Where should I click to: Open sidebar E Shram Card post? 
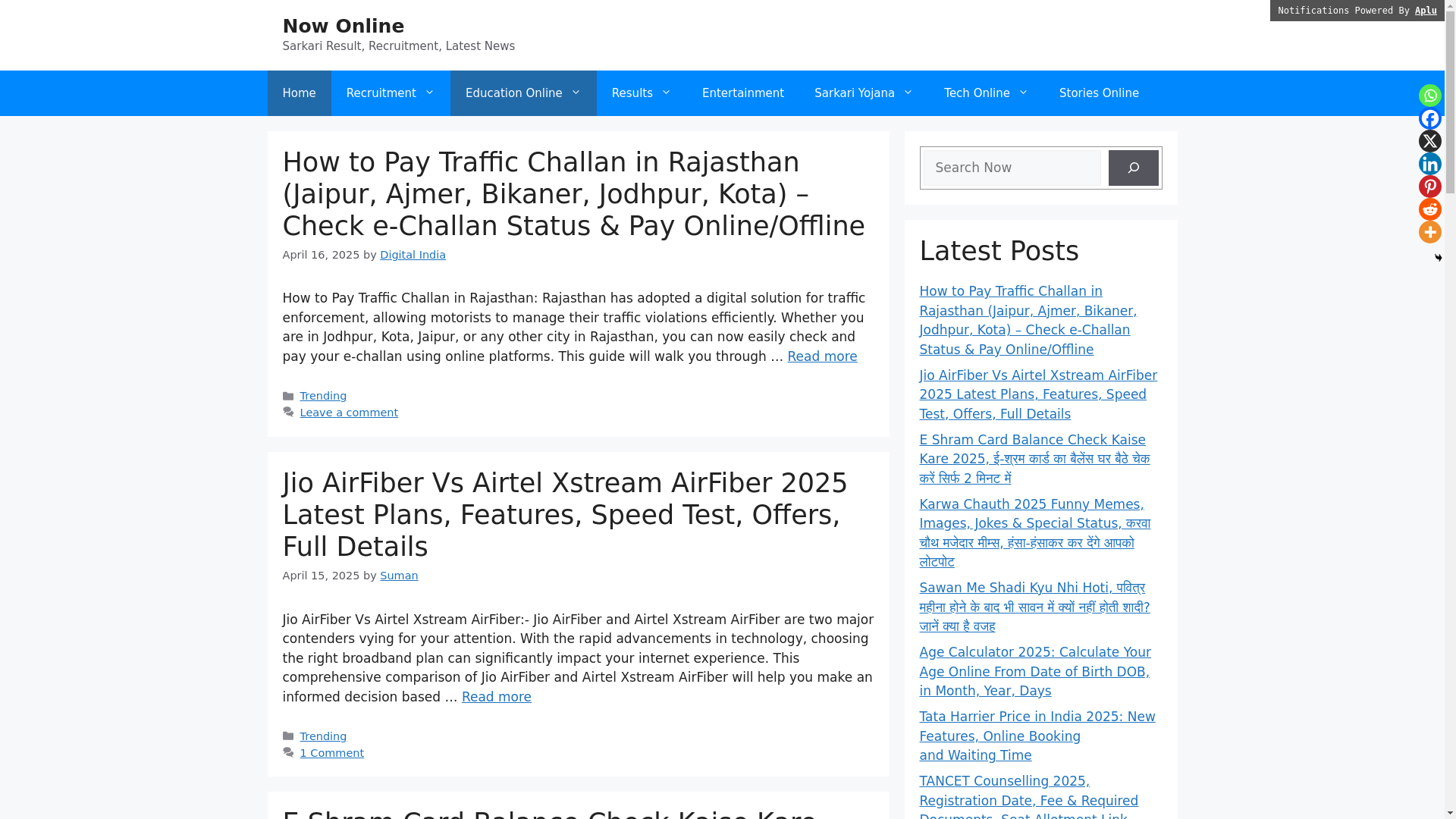[x=1034, y=459]
